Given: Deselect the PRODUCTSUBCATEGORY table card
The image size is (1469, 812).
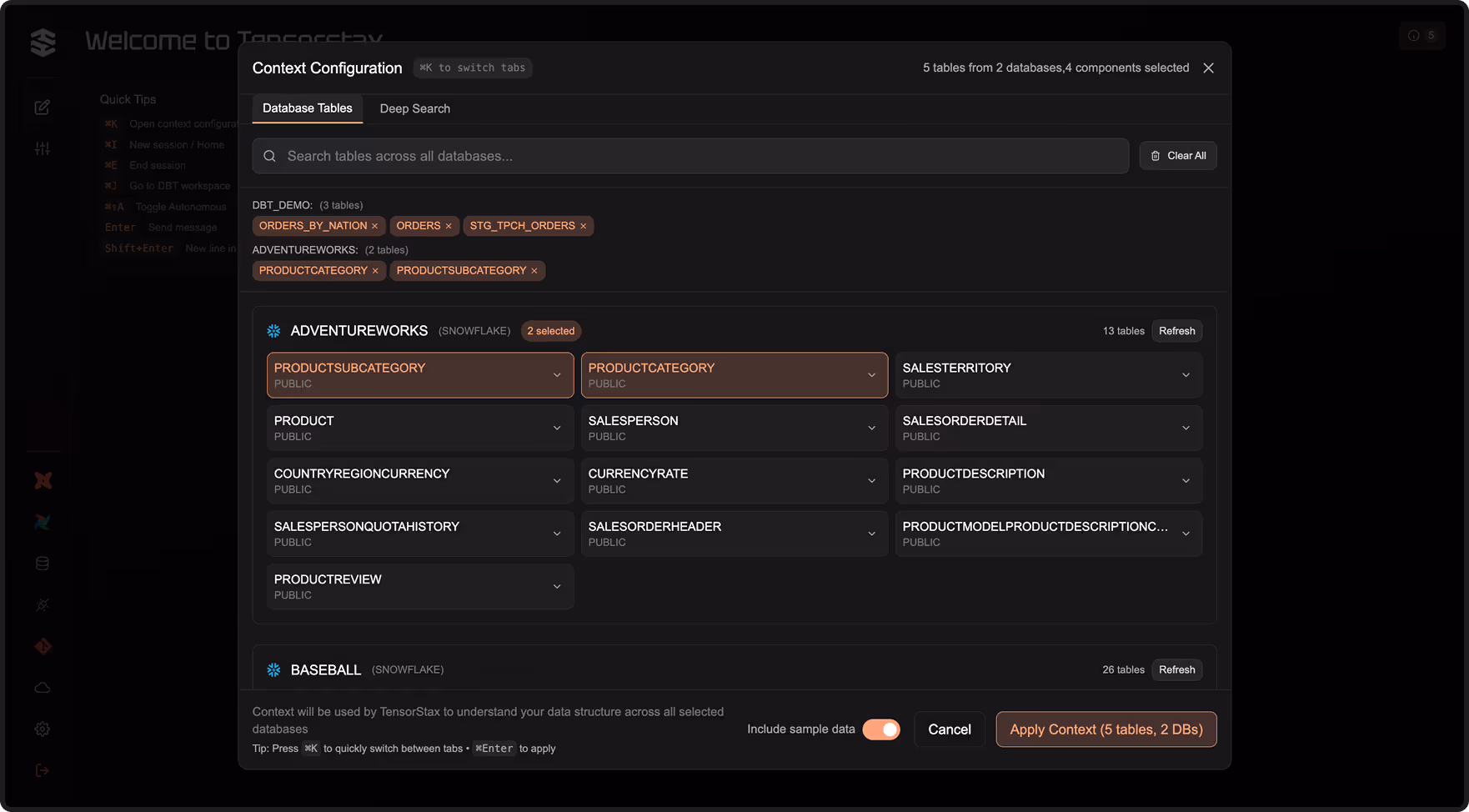Looking at the screenshot, I should [420, 375].
